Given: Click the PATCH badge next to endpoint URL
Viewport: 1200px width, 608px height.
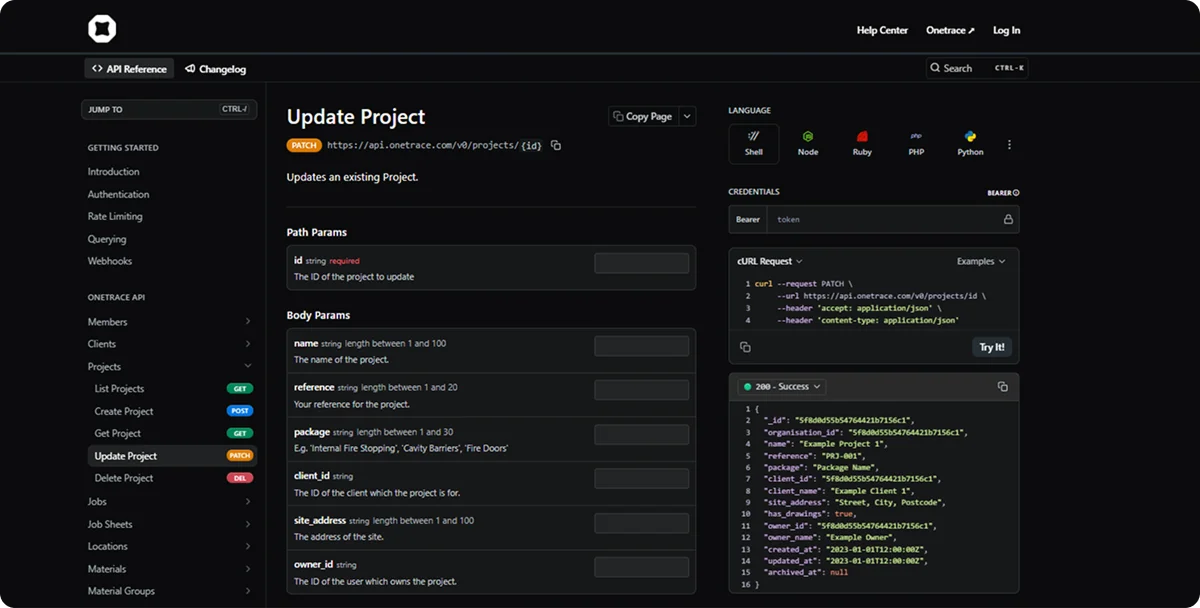Looking at the screenshot, I should [304, 145].
